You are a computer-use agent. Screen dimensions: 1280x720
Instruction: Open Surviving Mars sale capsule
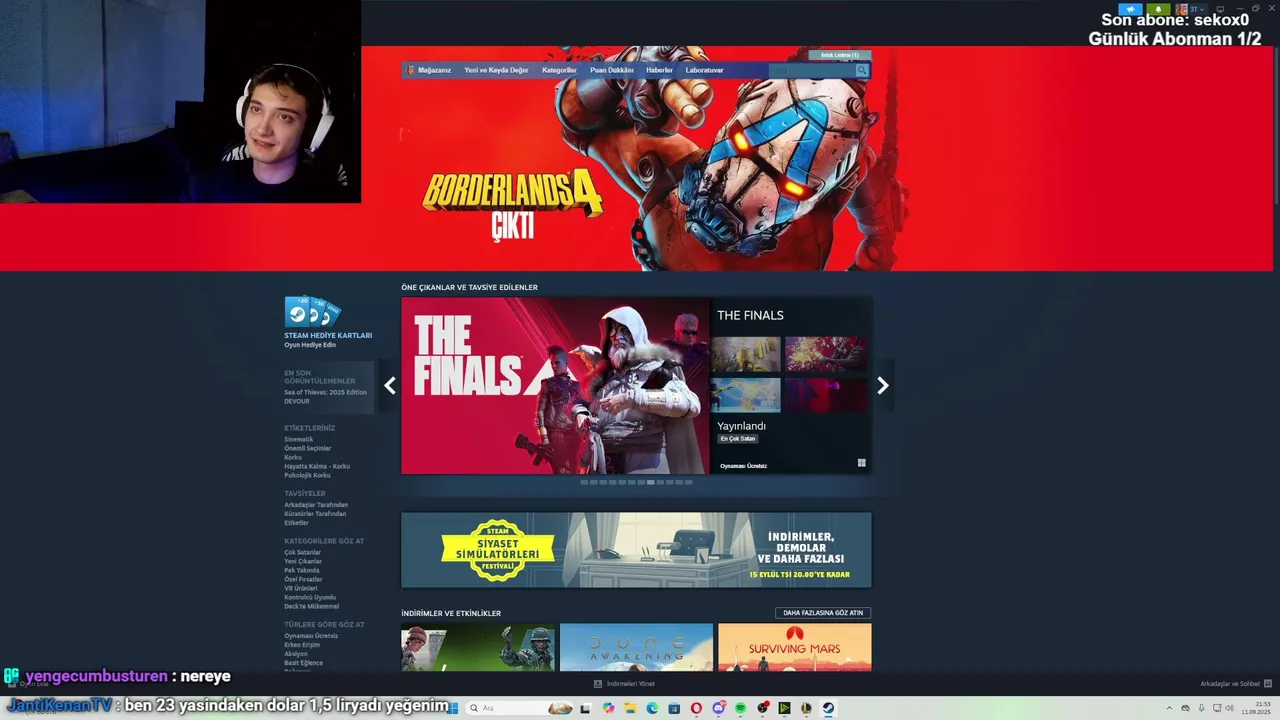795,648
